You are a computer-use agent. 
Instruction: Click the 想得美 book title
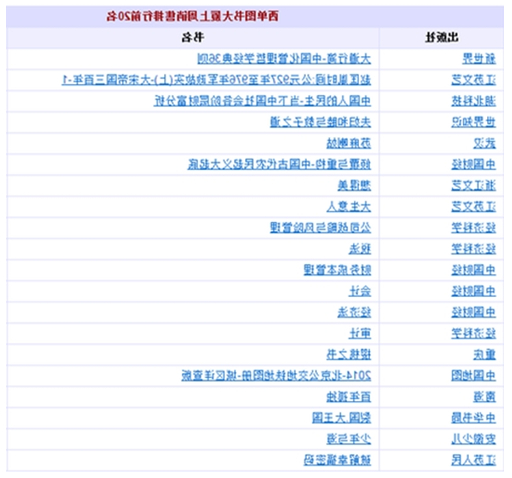pyautogui.click(x=354, y=185)
